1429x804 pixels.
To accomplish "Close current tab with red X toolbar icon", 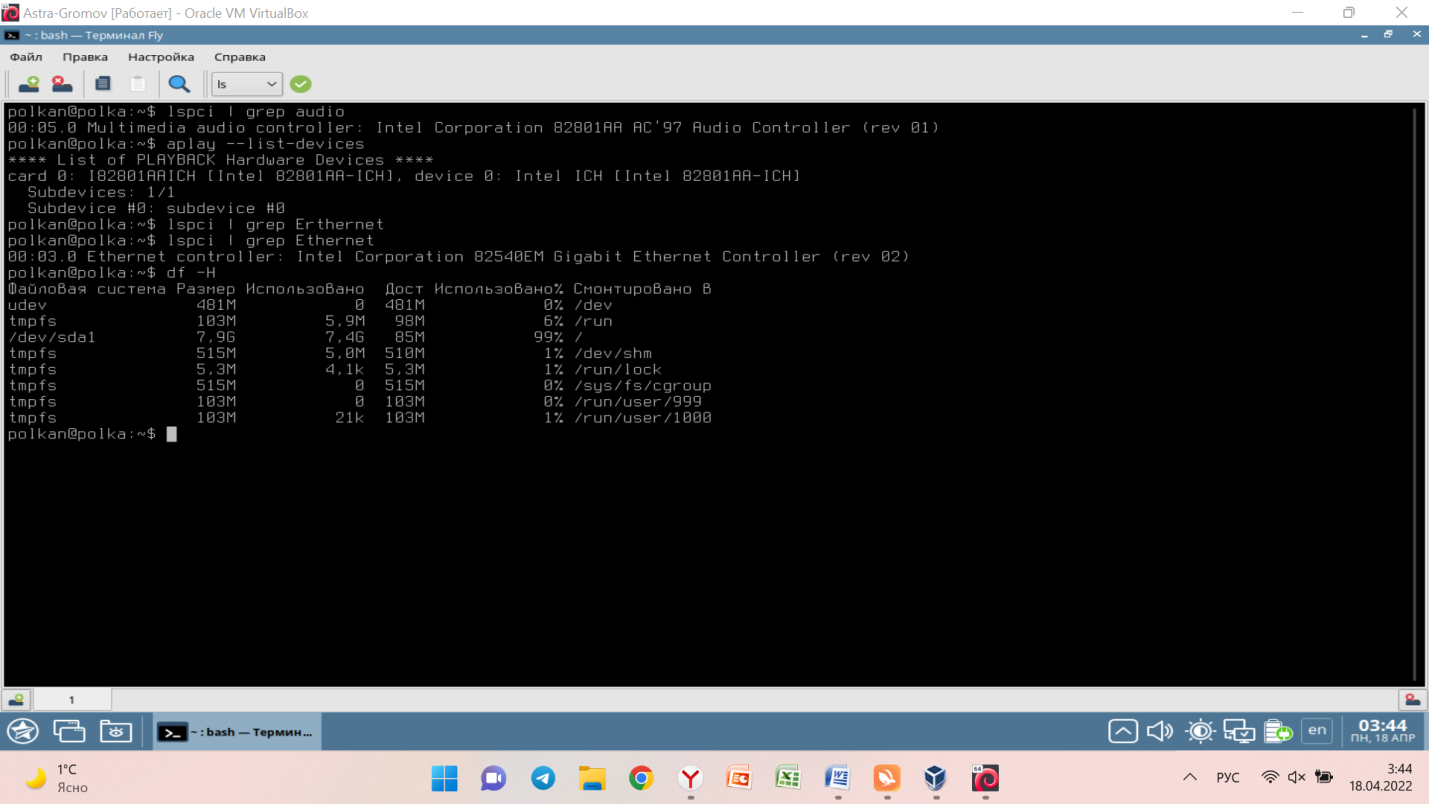I will (x=62, y=84).
